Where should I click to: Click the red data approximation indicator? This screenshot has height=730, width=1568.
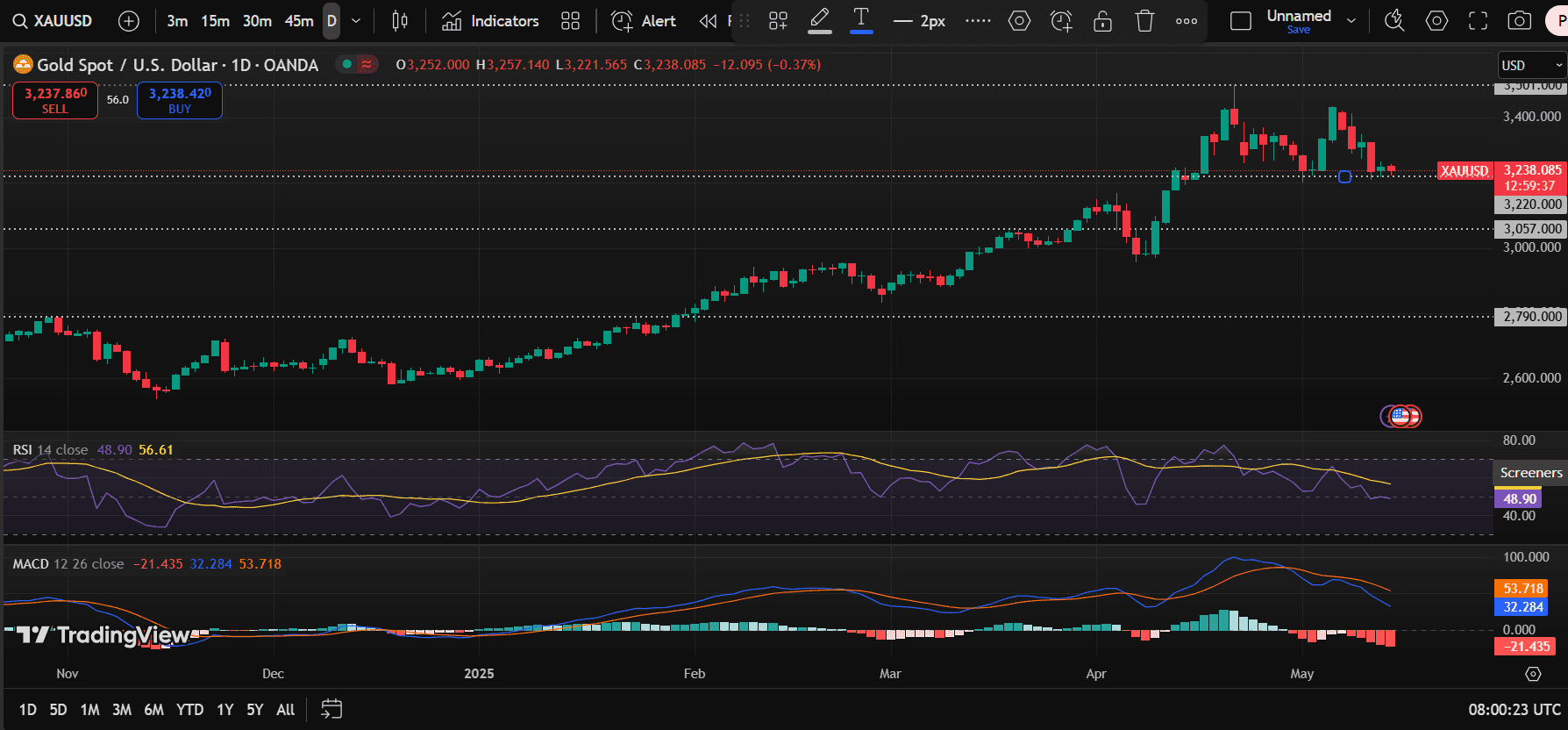[367, 64]
